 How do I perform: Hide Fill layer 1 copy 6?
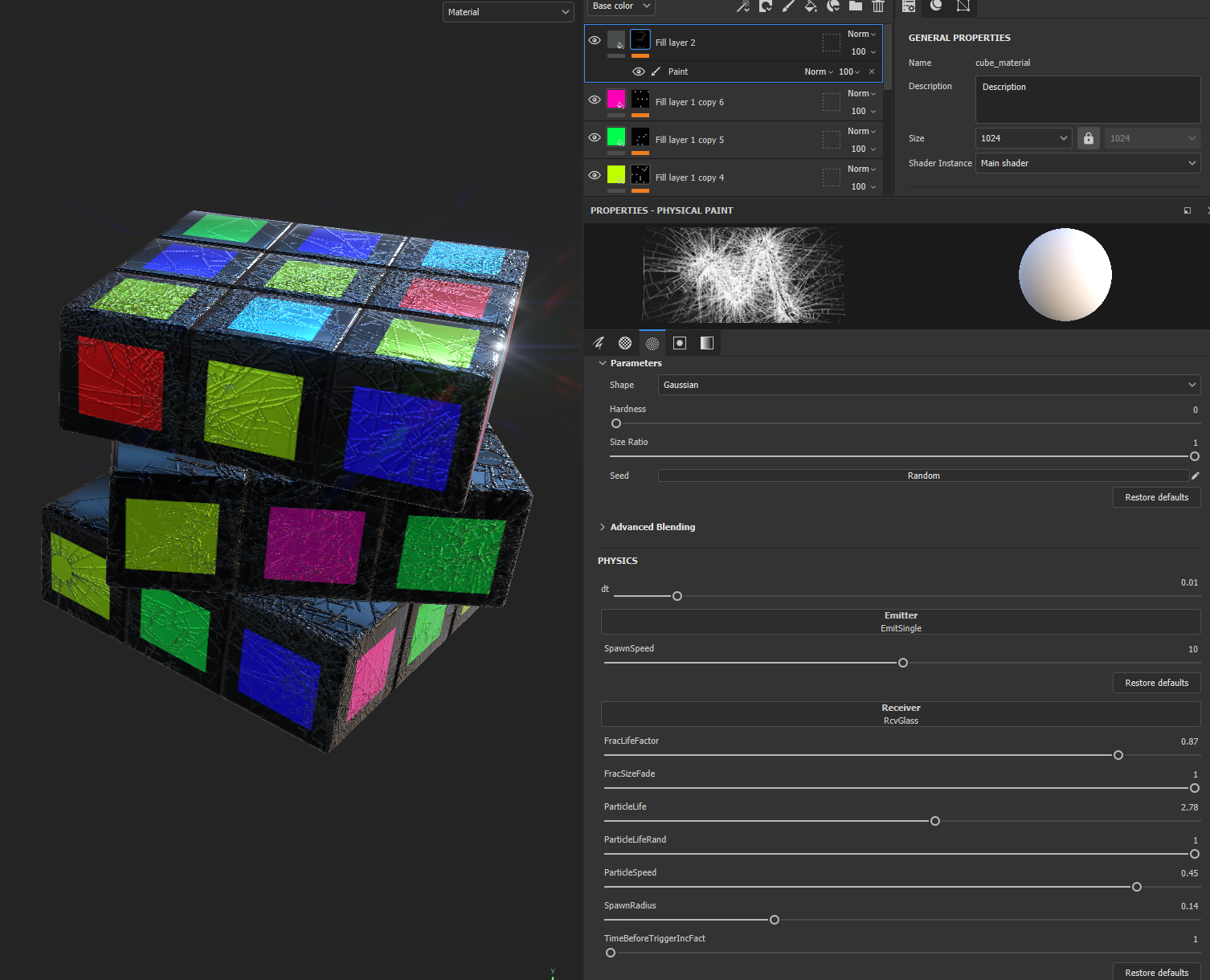595,100
